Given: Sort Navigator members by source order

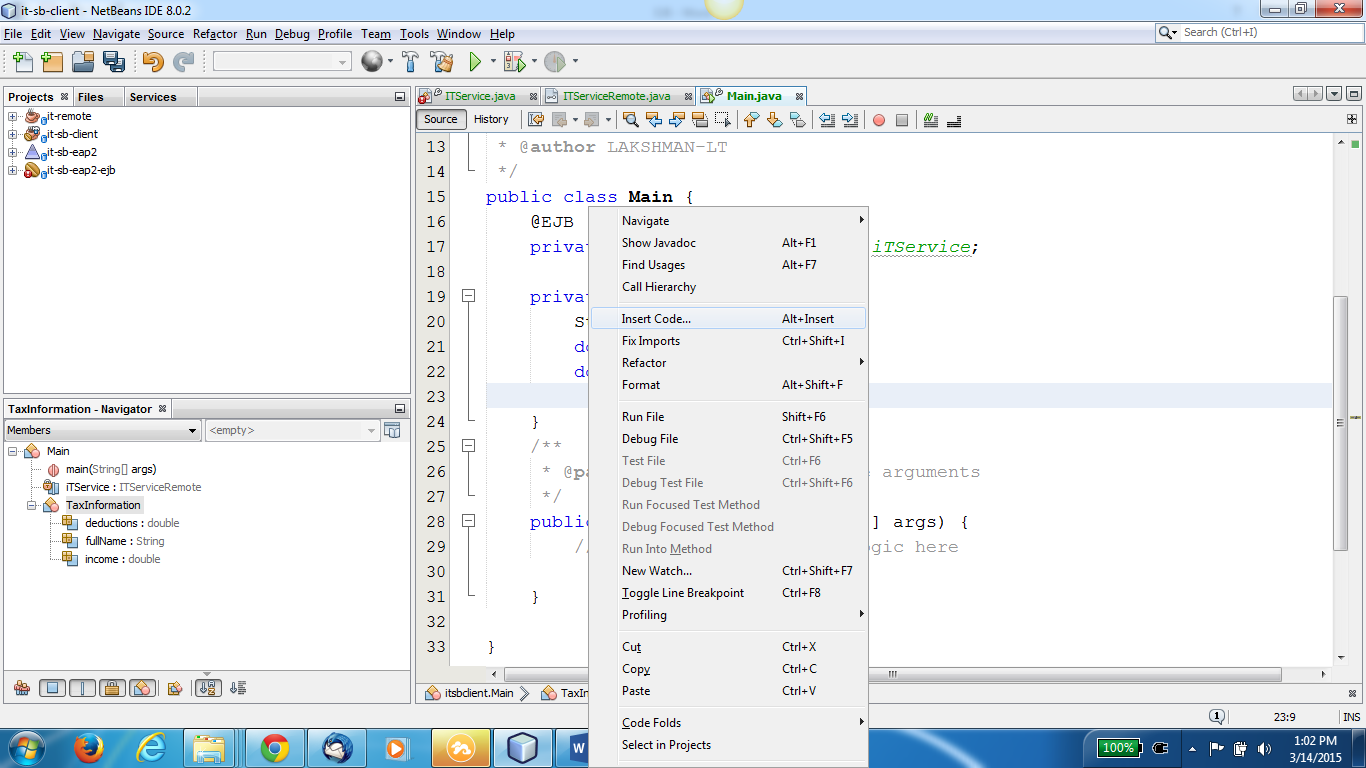Looking at the screenshot, I should [238, 688].
